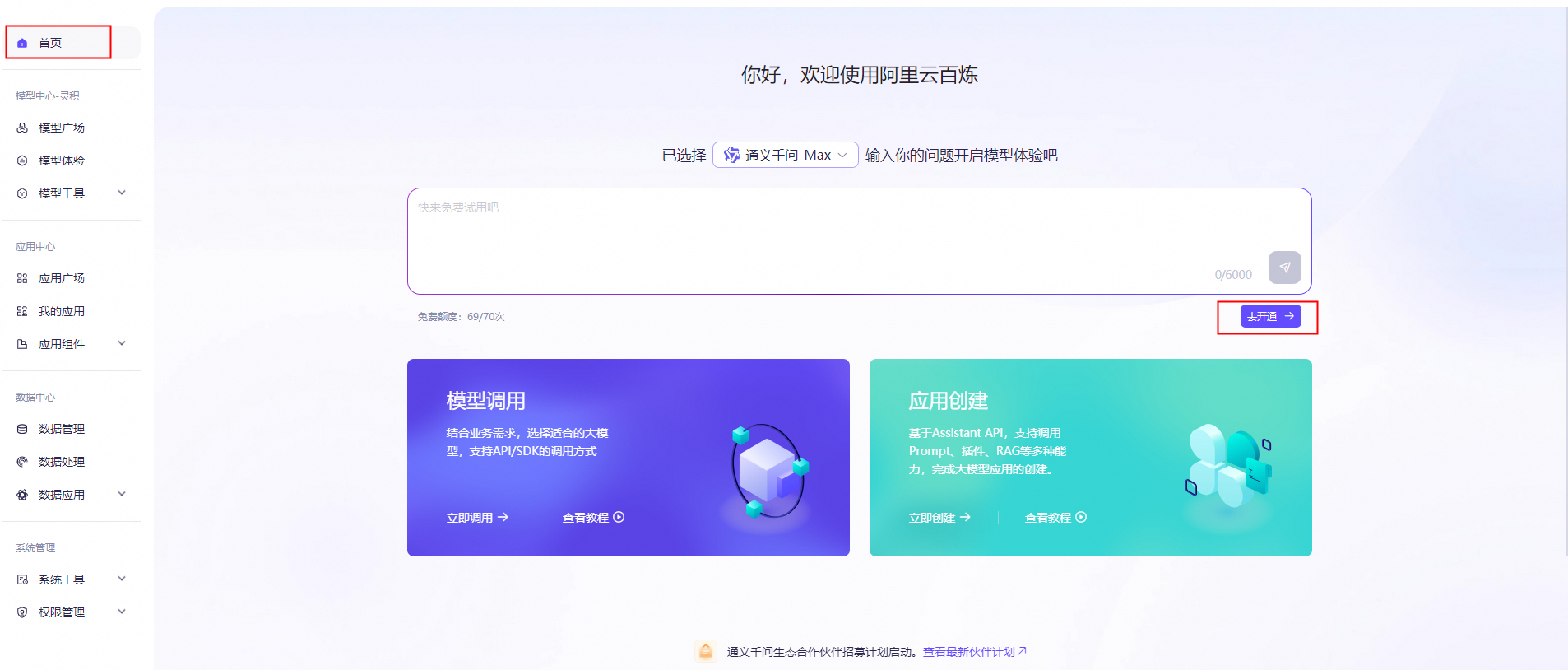
Task: Click the 模型调用 card title
Action: click(x=486, y=401)
